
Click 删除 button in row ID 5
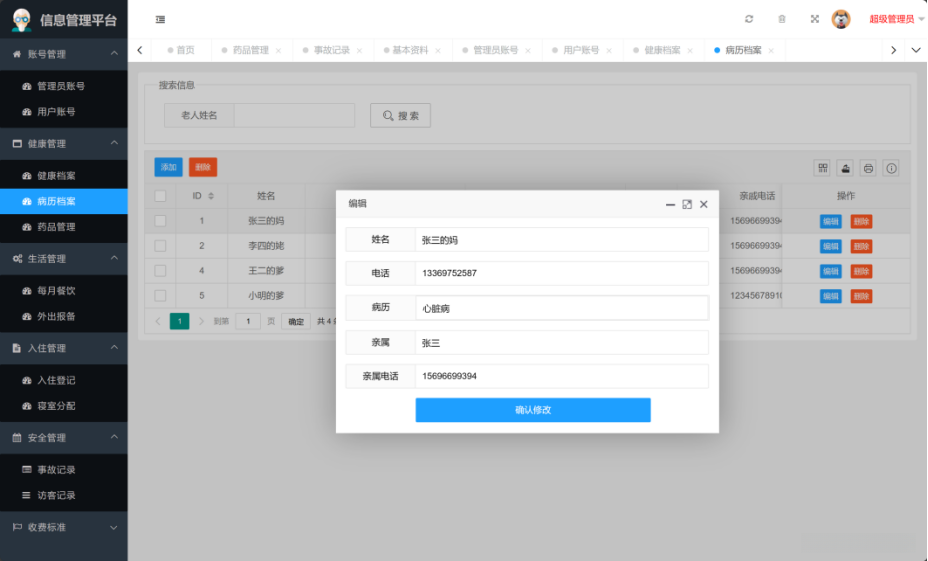[861, 296]
